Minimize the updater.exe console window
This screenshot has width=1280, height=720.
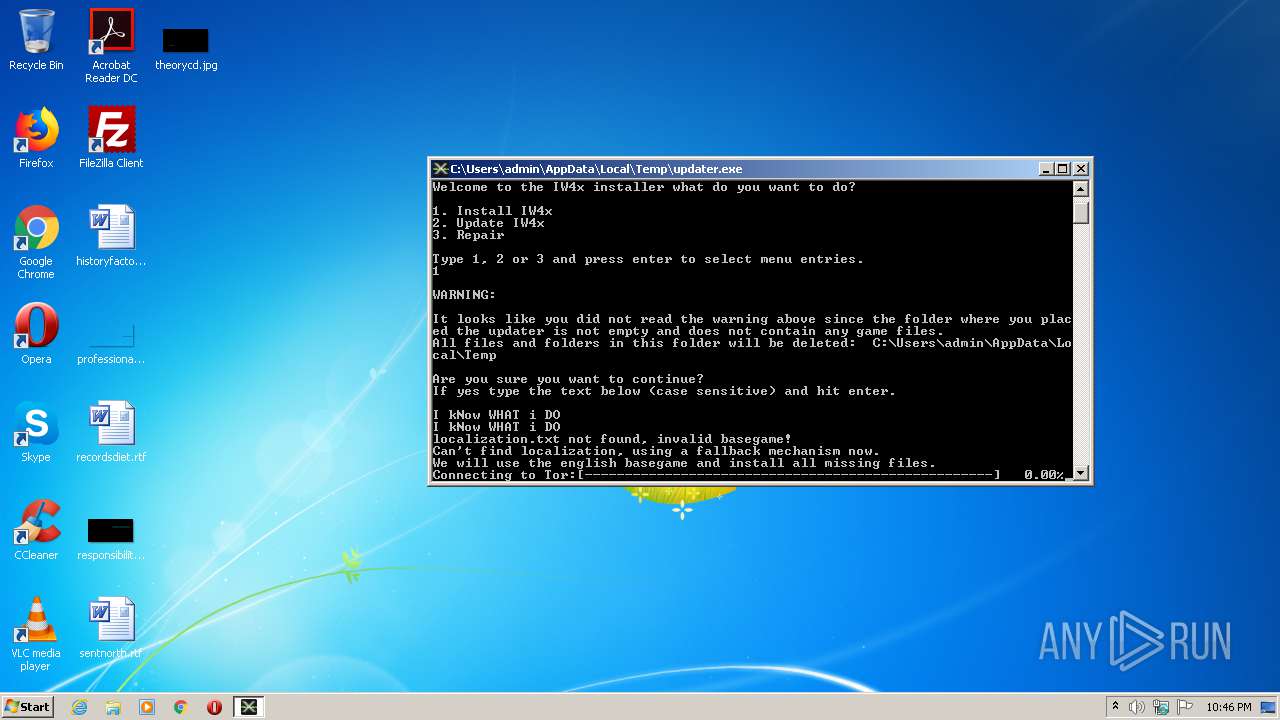[1046, 169]
